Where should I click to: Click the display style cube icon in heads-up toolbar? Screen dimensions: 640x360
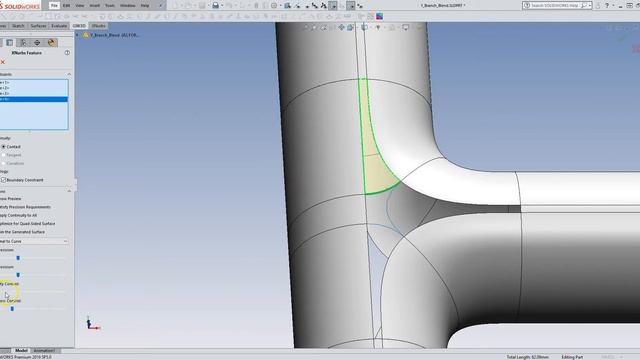pos(364,27)
